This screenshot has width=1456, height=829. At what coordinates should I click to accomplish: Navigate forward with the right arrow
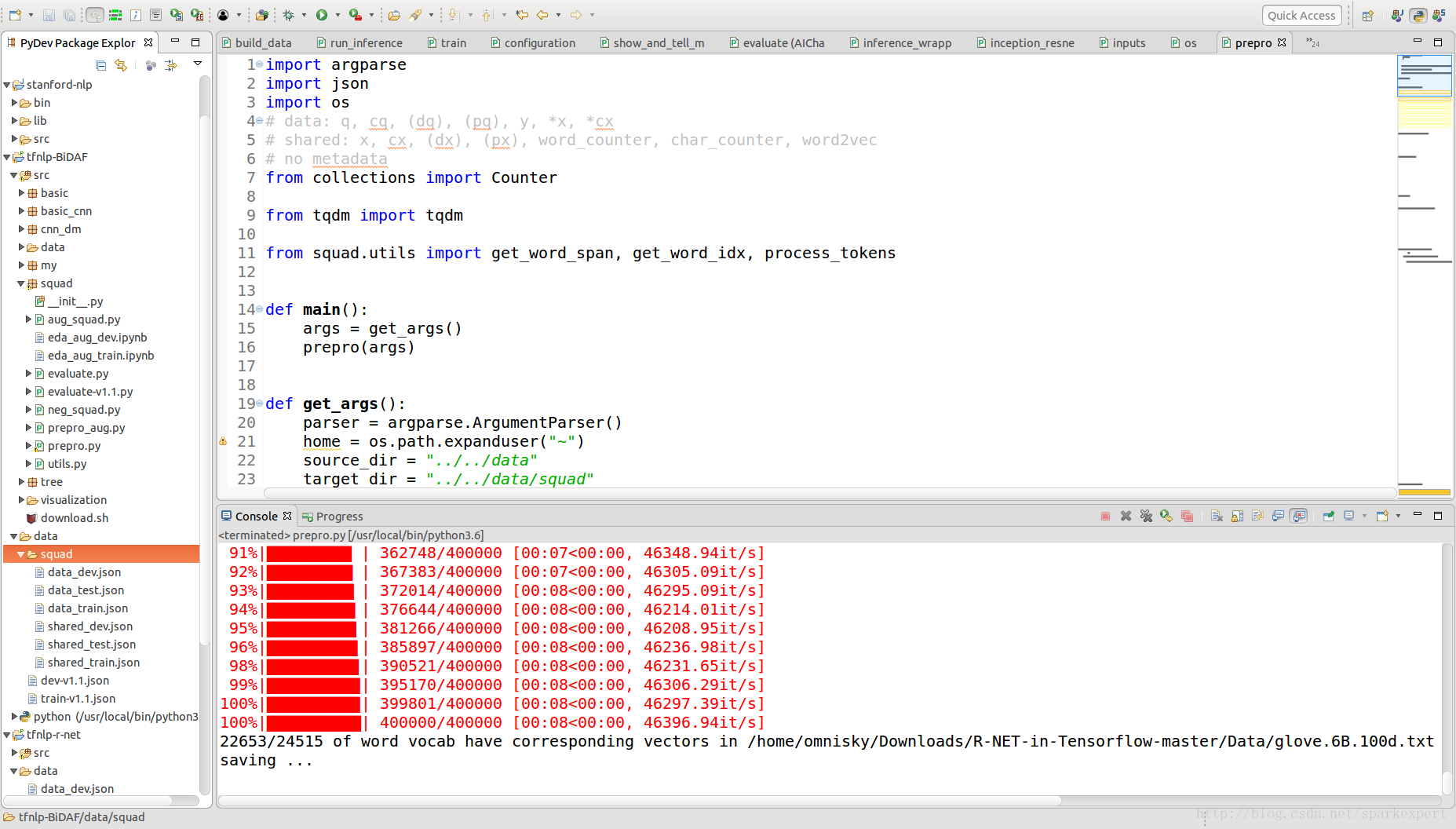pos(576,15)
